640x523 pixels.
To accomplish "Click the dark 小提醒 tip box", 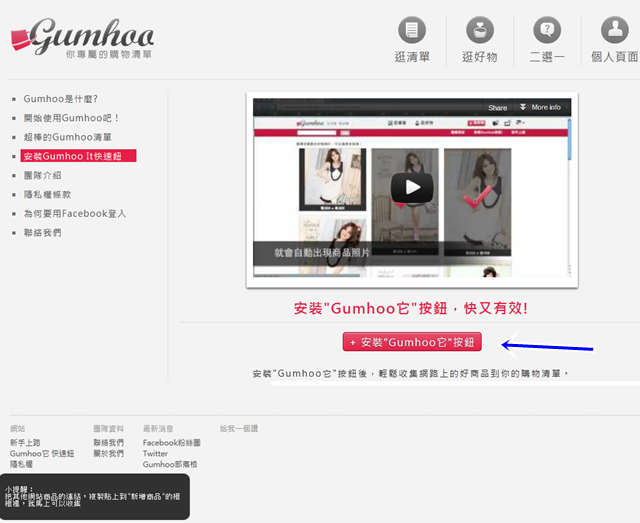I will [95, 496].
